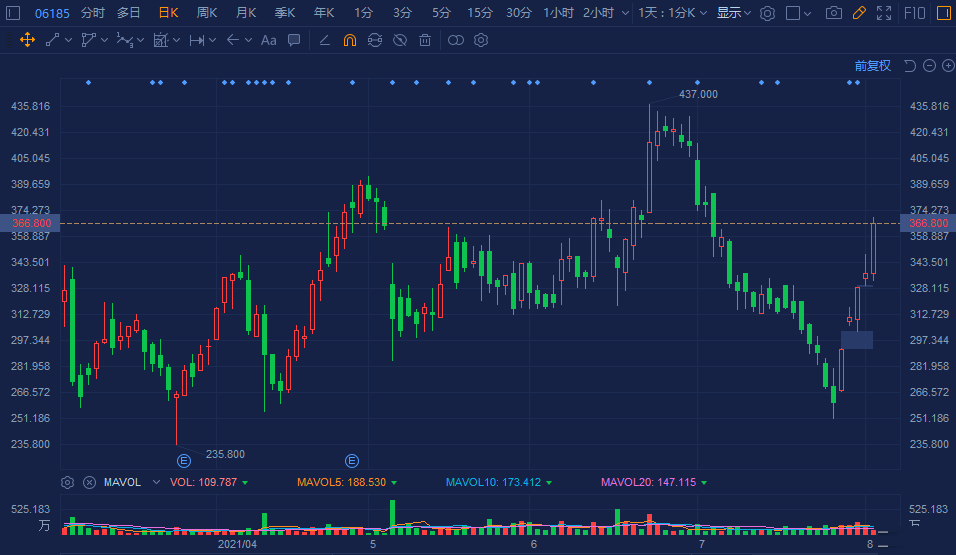Expand wave pattern tool options arrow
Image resolution: width=956 pixels, height=555 pixels.
140,40
